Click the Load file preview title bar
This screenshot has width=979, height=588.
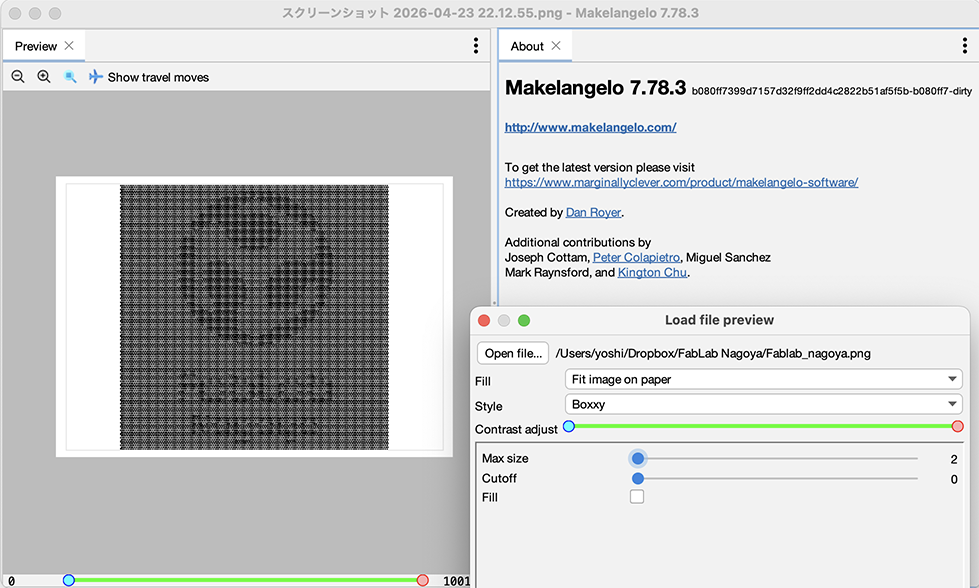click(x=719, y=320)
